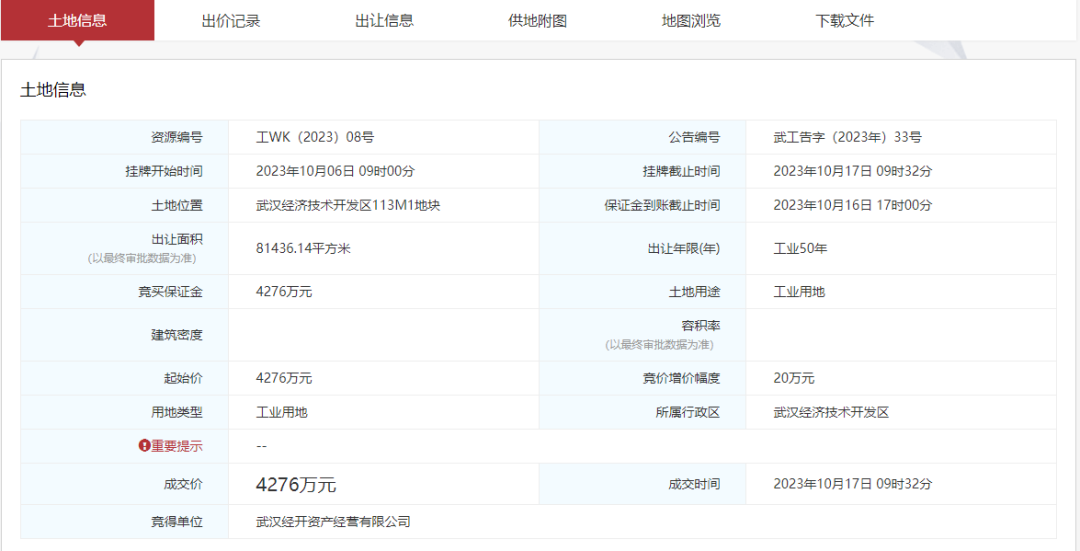
Task: Click the 所属行政区 label
Action: click(x=687, y=413)
